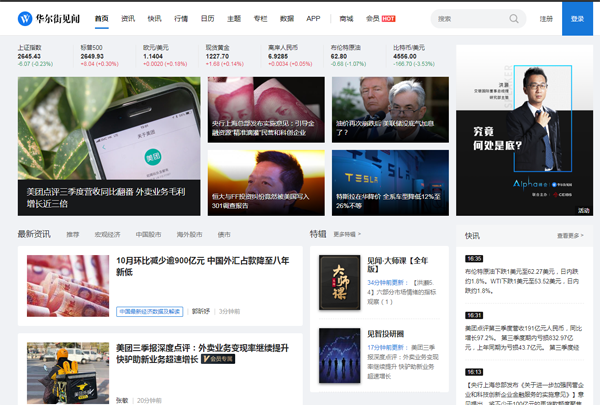Click the delivery rider thumbnail
This screenshot has width=600, height=405.
[68, 373]
